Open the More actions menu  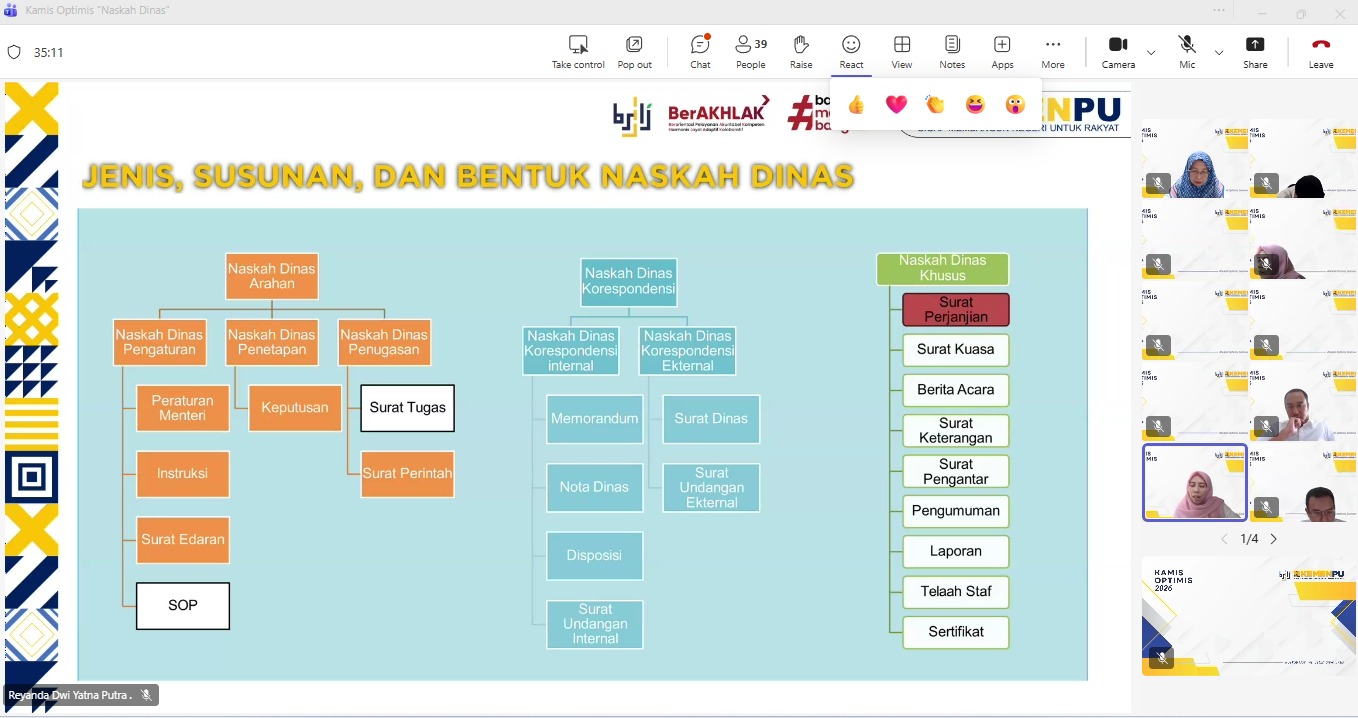point(1053,51)
